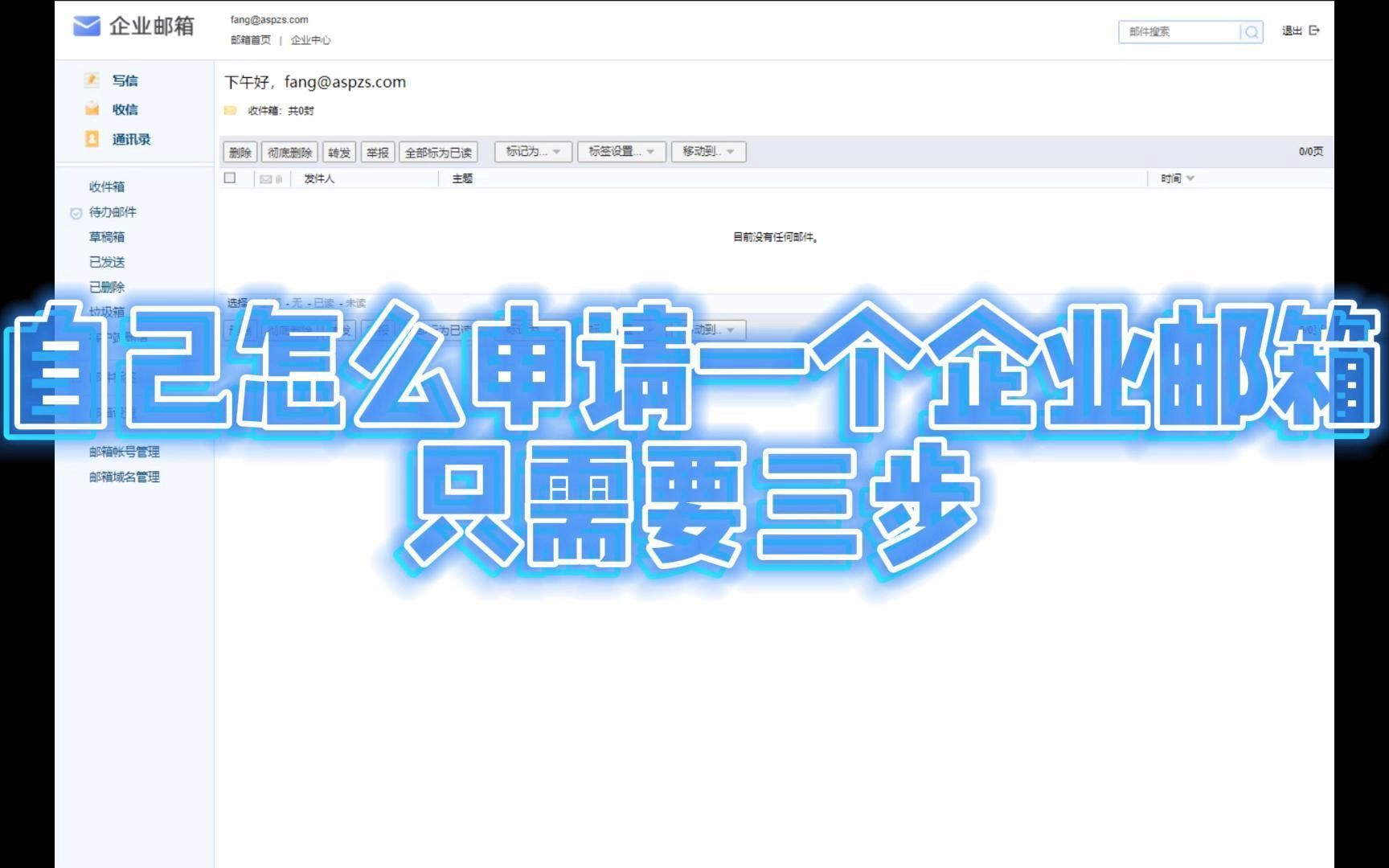The height and width of the screenshot is (868, 1389).
Task: Focus the 邮件搜索 search field
Action: coord(1180,32)
